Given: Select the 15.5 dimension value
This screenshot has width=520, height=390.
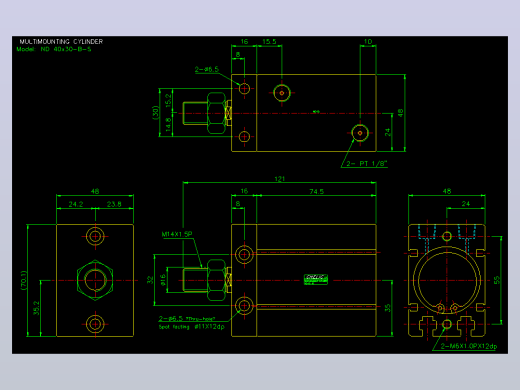Looking at the screenshot, I should [x=269, y=42].
